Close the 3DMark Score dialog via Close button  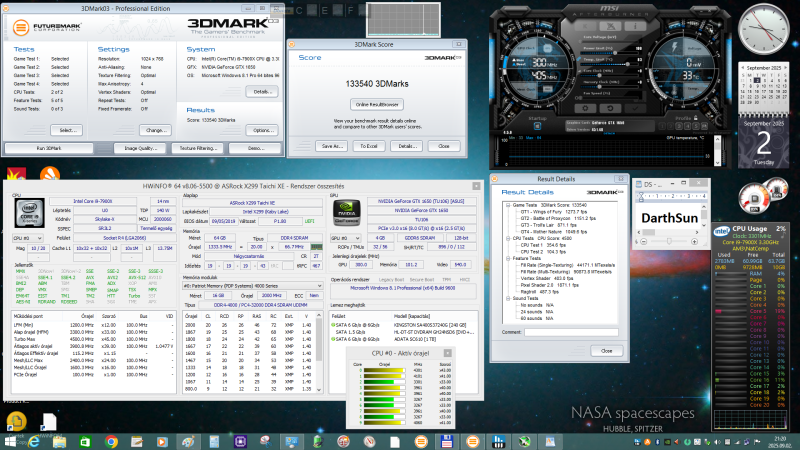coord(444,146)
